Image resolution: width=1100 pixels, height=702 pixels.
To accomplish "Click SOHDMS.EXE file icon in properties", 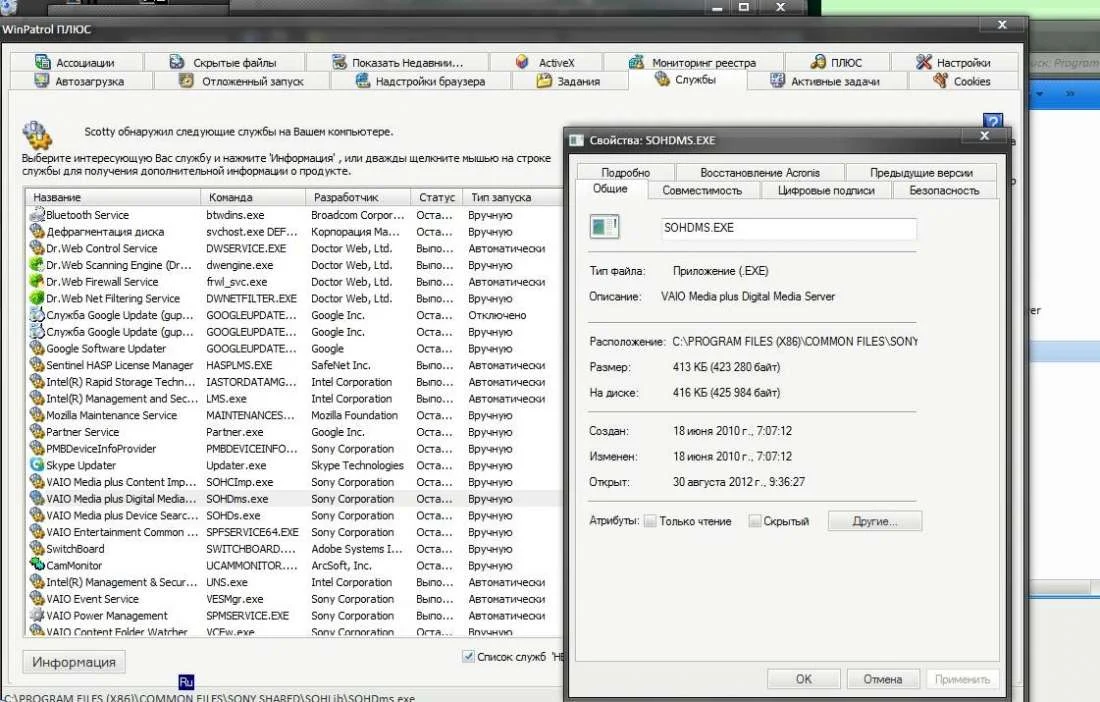I will [605, 227].
